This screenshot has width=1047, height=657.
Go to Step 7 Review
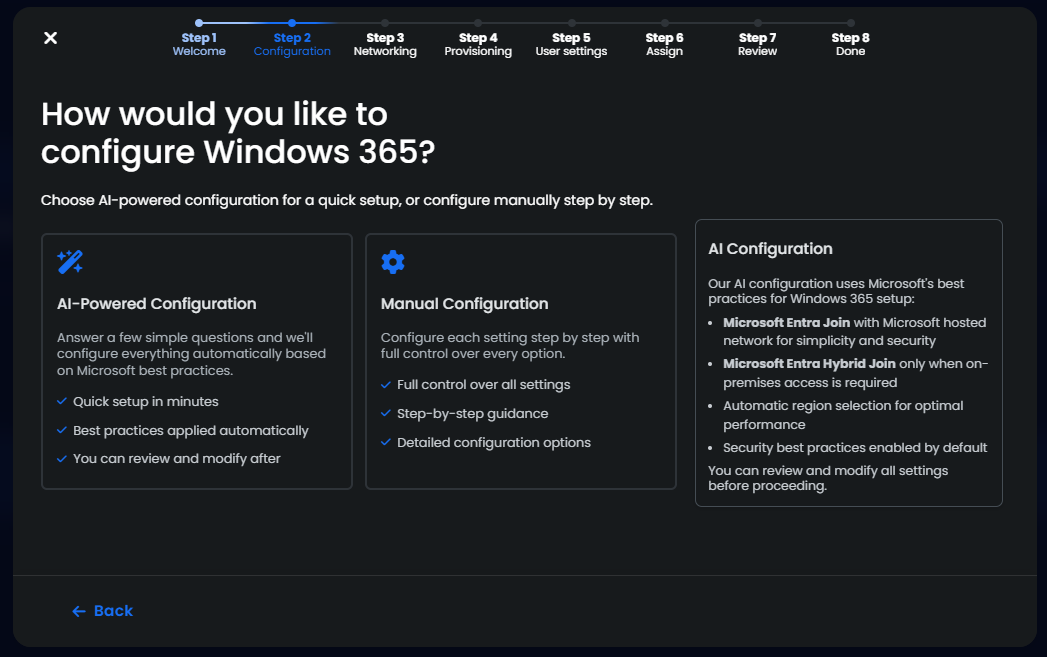757,44
